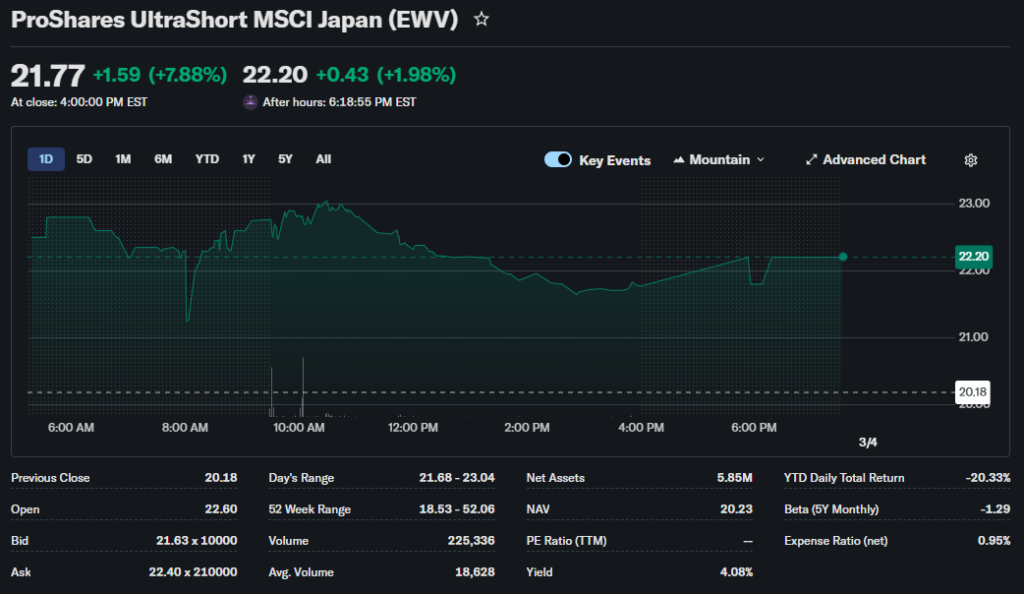Choose the 6M time range
The image size is (1024, 594).
tap(163, 159)
